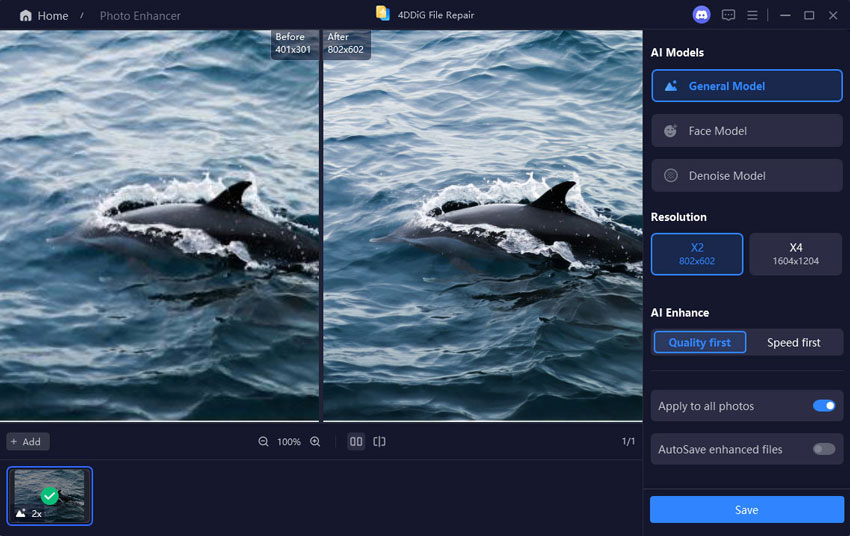This screenshot has width=850, height=536.
Task: Select X2 802x602 resolution
Action: [x=697, y=254]
